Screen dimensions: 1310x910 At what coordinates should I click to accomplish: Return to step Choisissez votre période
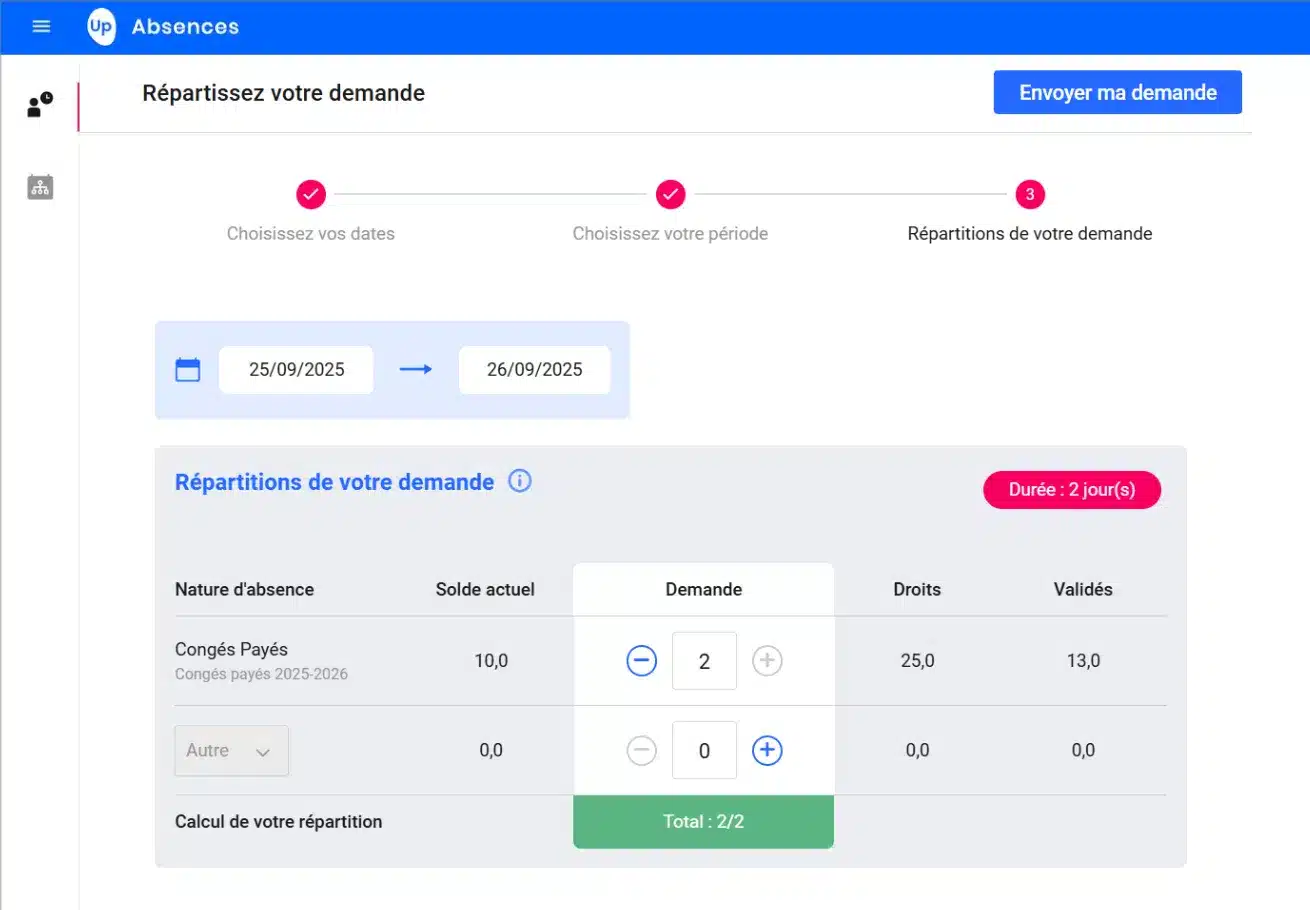coord(670,194)
